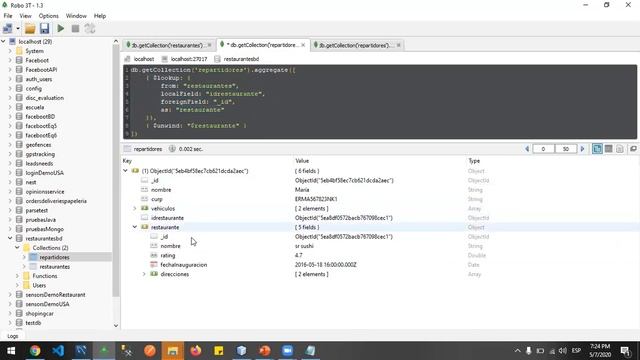Open the Help menu

(100, 16)
